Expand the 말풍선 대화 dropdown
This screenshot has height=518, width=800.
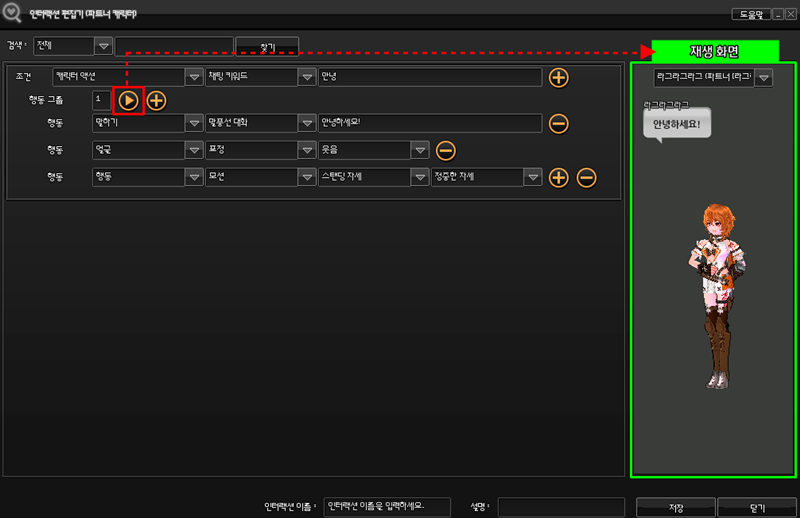click(307, 123)
